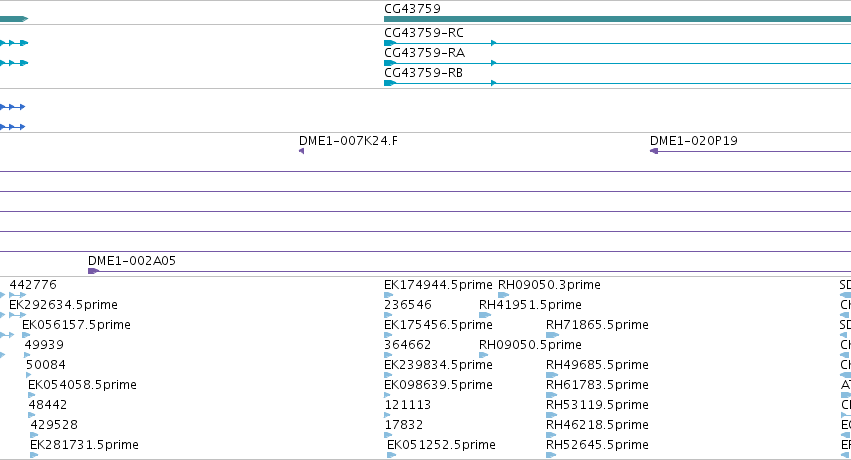Select EST 364662

tap(408, 345)
